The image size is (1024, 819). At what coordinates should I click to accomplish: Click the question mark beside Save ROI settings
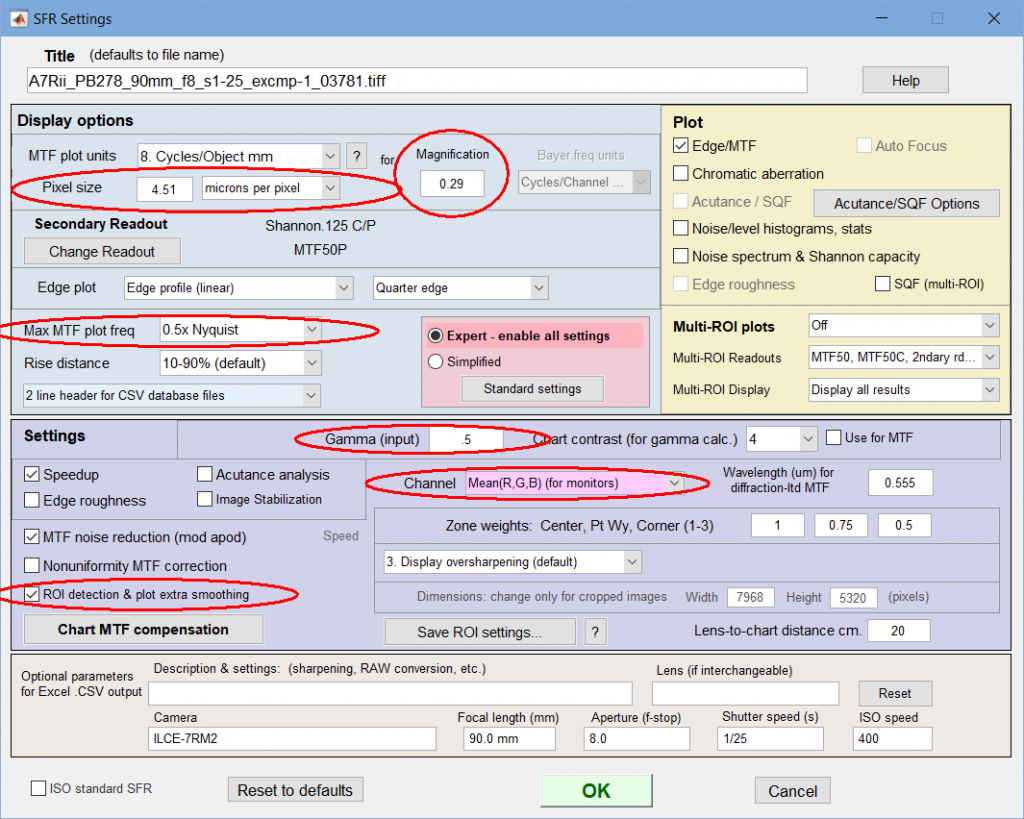click(595, 631)
